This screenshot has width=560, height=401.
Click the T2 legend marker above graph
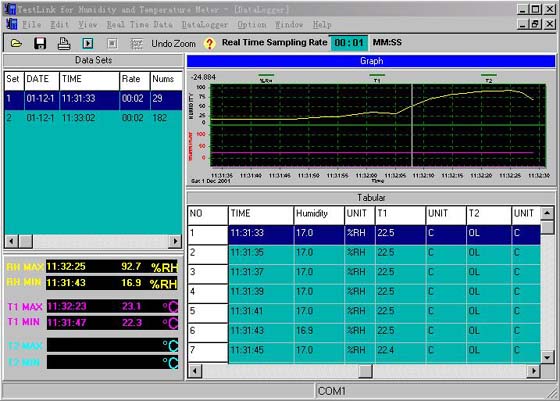pyautogui.click(x=489, y=78)
